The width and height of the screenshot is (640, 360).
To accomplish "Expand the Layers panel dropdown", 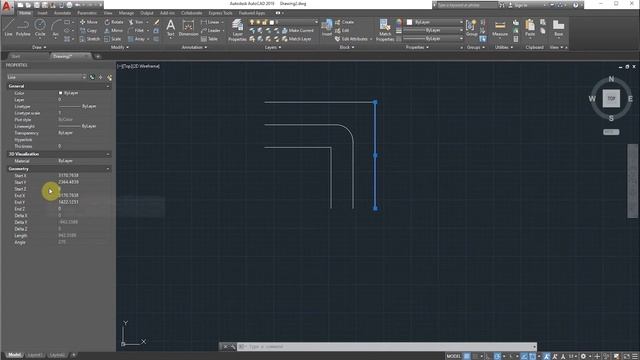I will tap(273, 47).
